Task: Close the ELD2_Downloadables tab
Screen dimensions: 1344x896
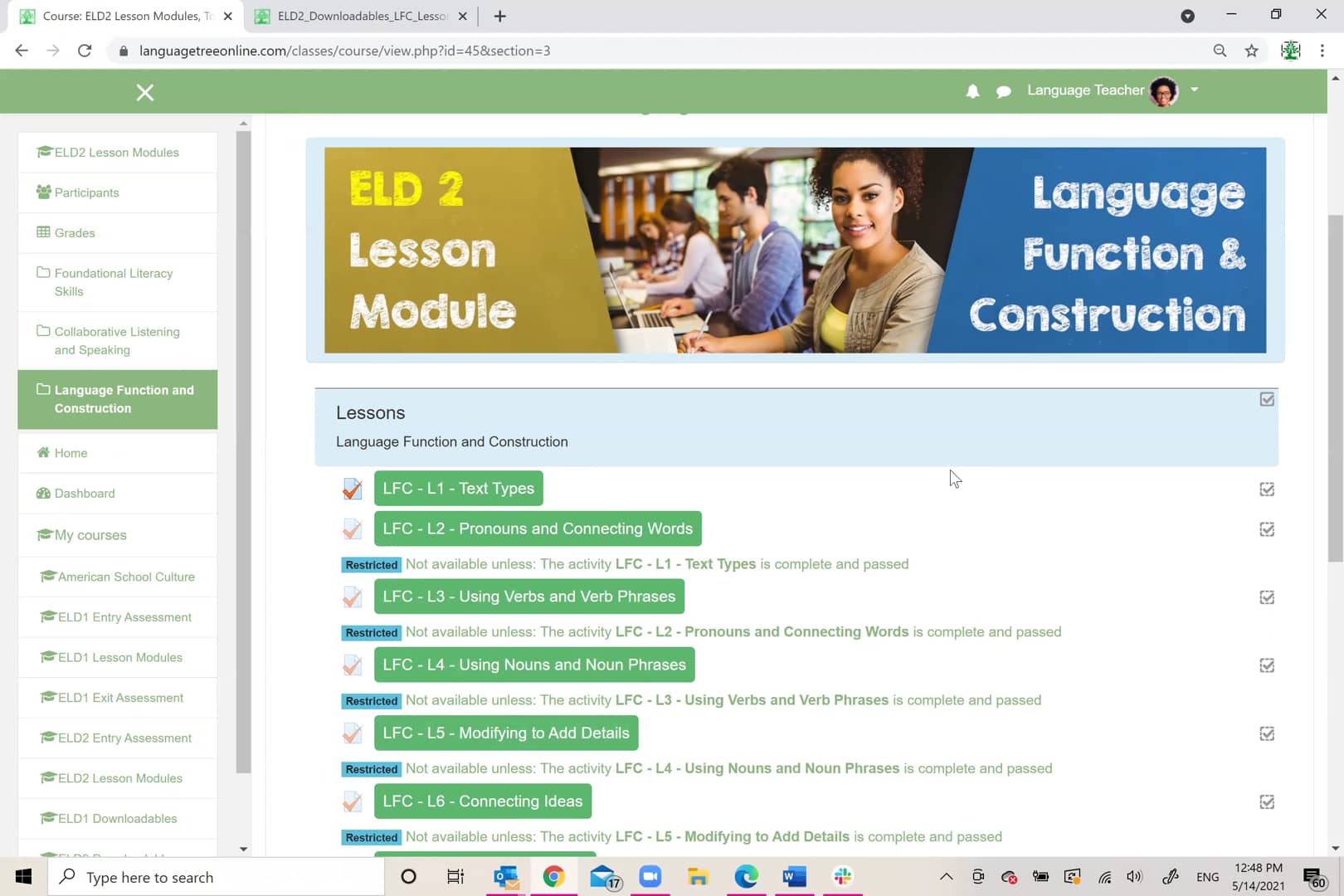Action: [x=462, y=16]
